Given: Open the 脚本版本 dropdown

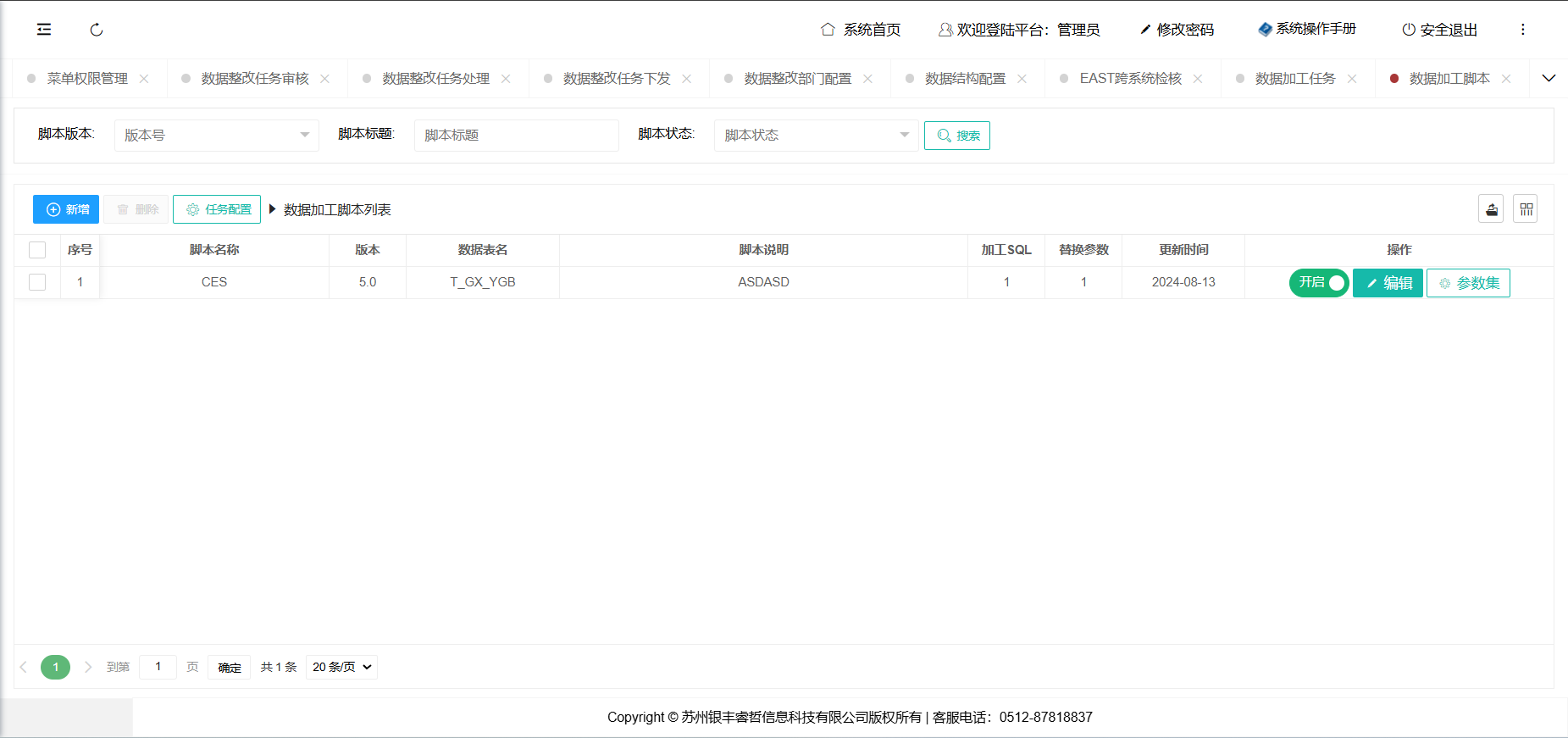Looking at the screenshot, I should tap(217, 136).
